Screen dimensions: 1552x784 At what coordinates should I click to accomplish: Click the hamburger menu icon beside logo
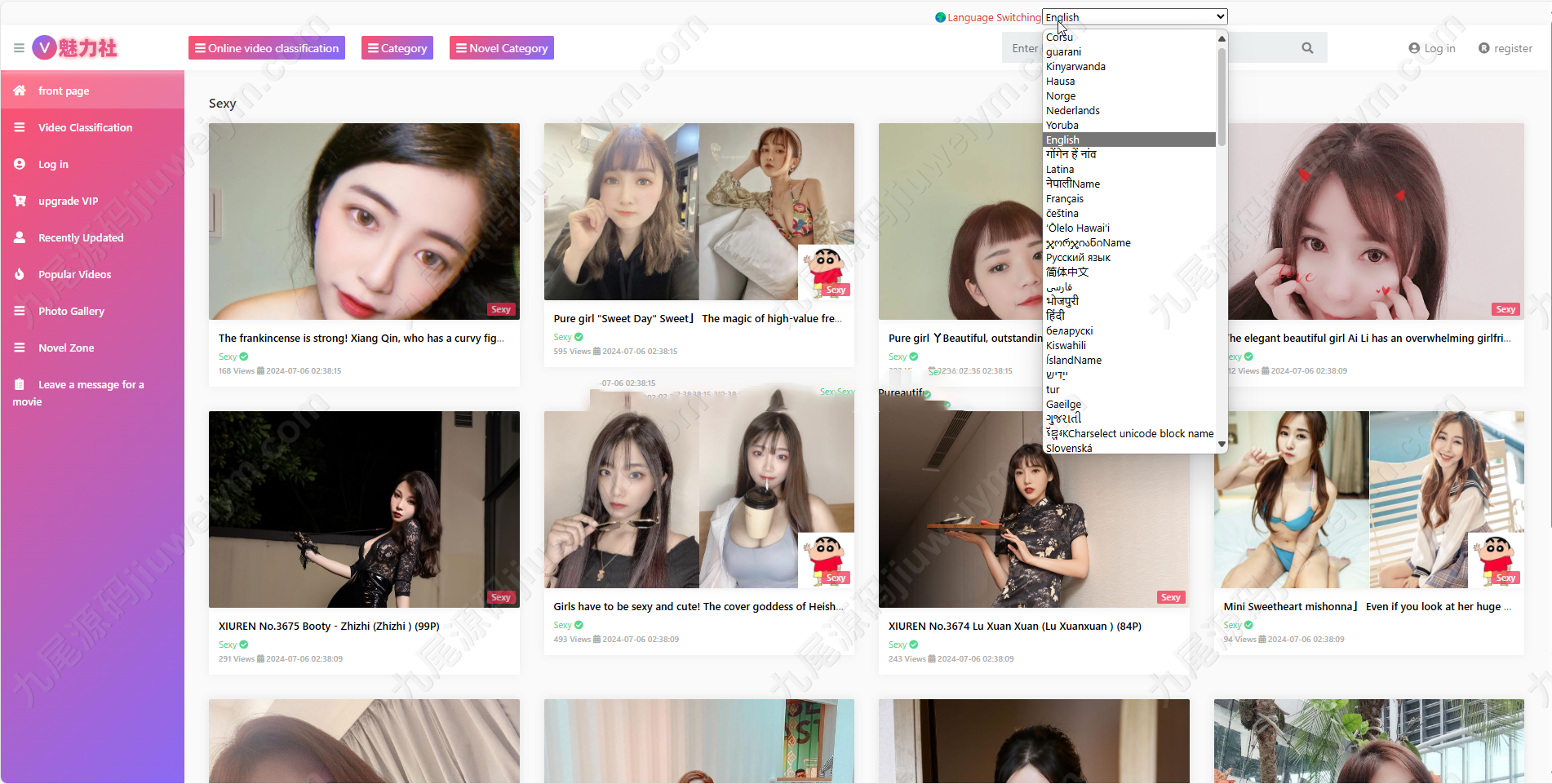click(19, 48)
